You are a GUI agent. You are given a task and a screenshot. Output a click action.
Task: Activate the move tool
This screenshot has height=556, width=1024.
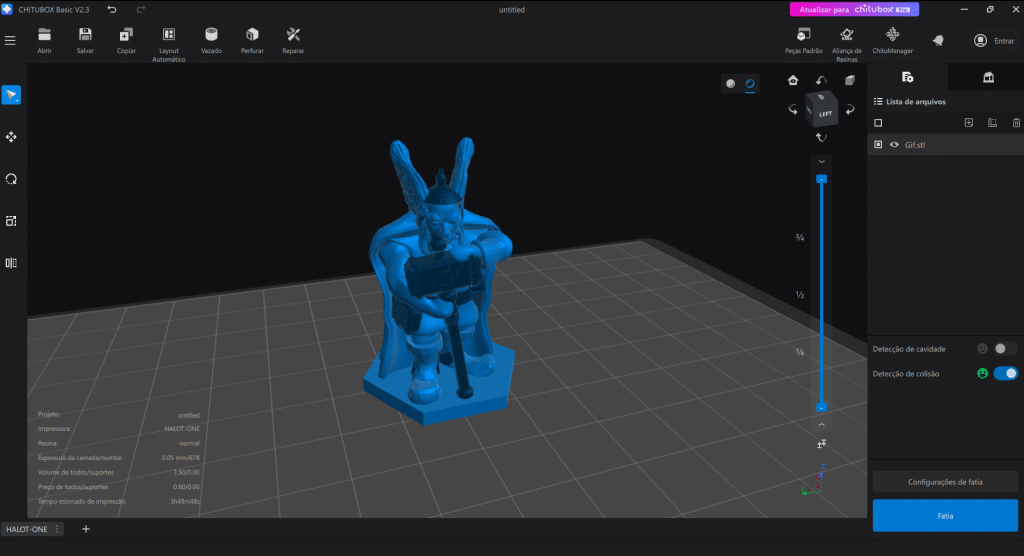tap(11, 137)
